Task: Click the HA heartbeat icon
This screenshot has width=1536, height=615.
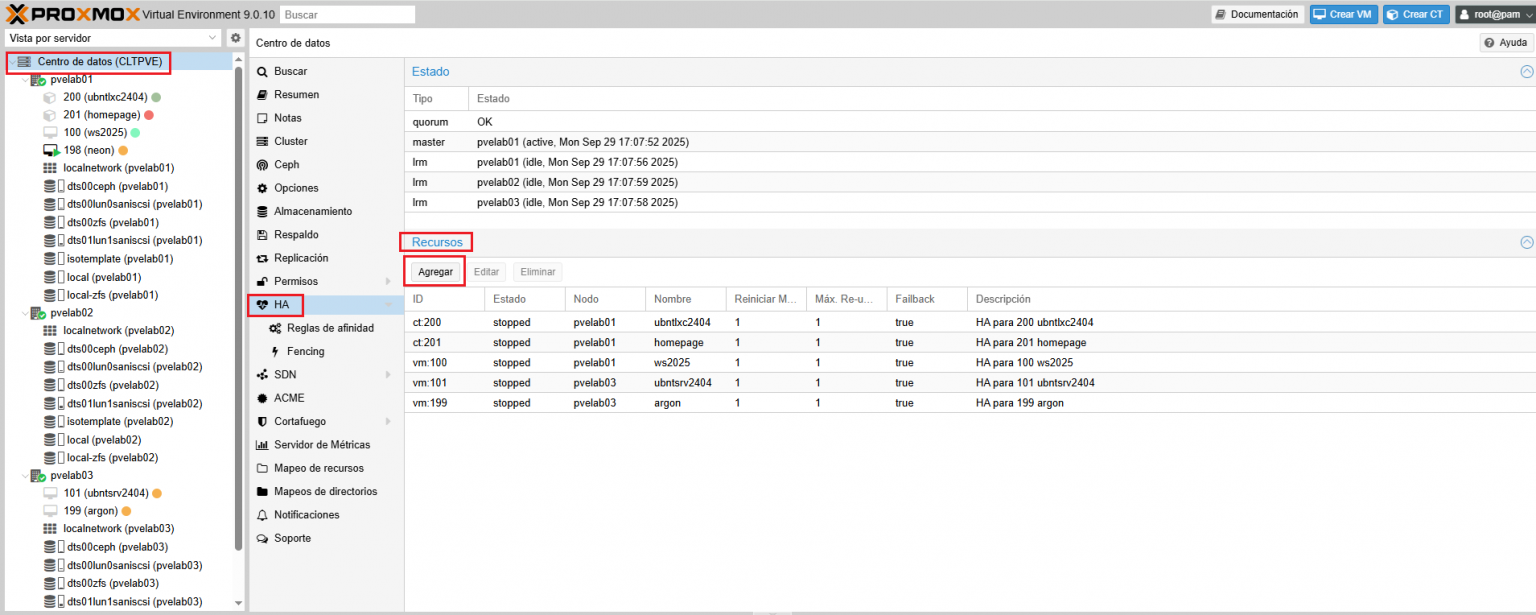Action: click(x=262, y=305)
